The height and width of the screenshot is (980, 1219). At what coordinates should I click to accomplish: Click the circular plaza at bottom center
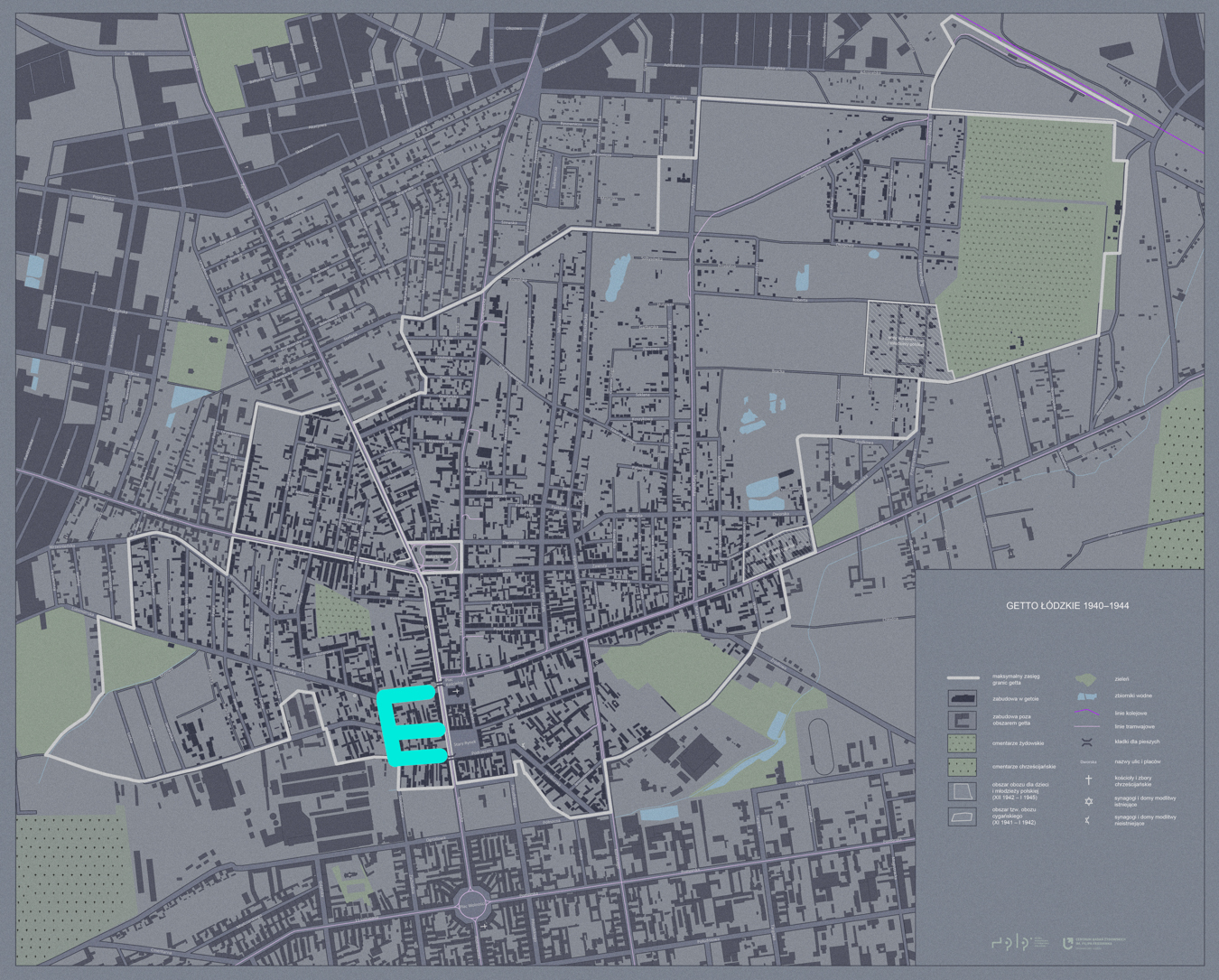pos(471,903)
